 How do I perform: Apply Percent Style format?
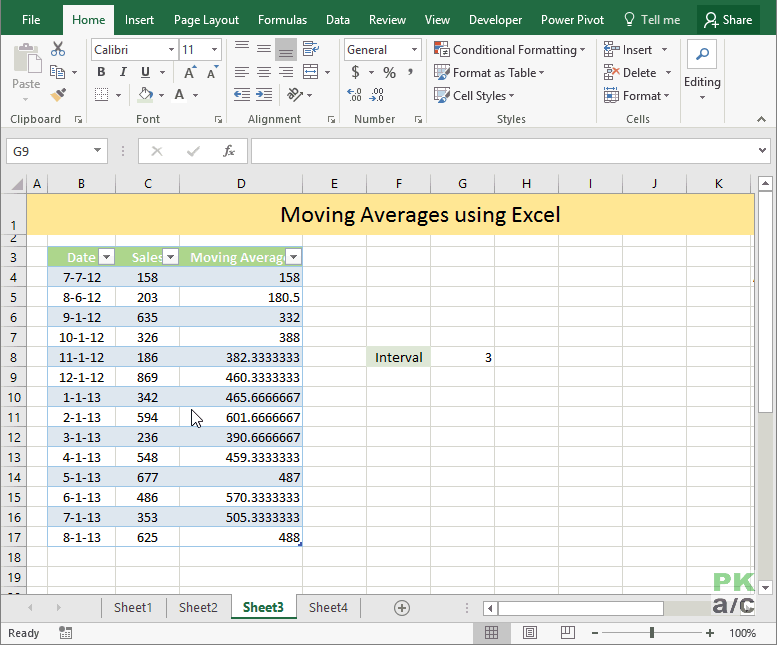[x=389, y=73]
